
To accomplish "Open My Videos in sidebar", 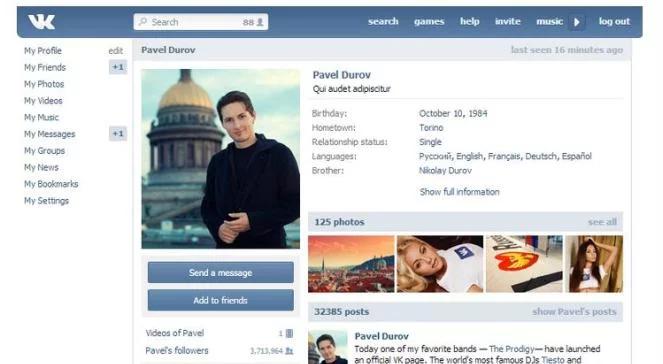I will point(43,101).
